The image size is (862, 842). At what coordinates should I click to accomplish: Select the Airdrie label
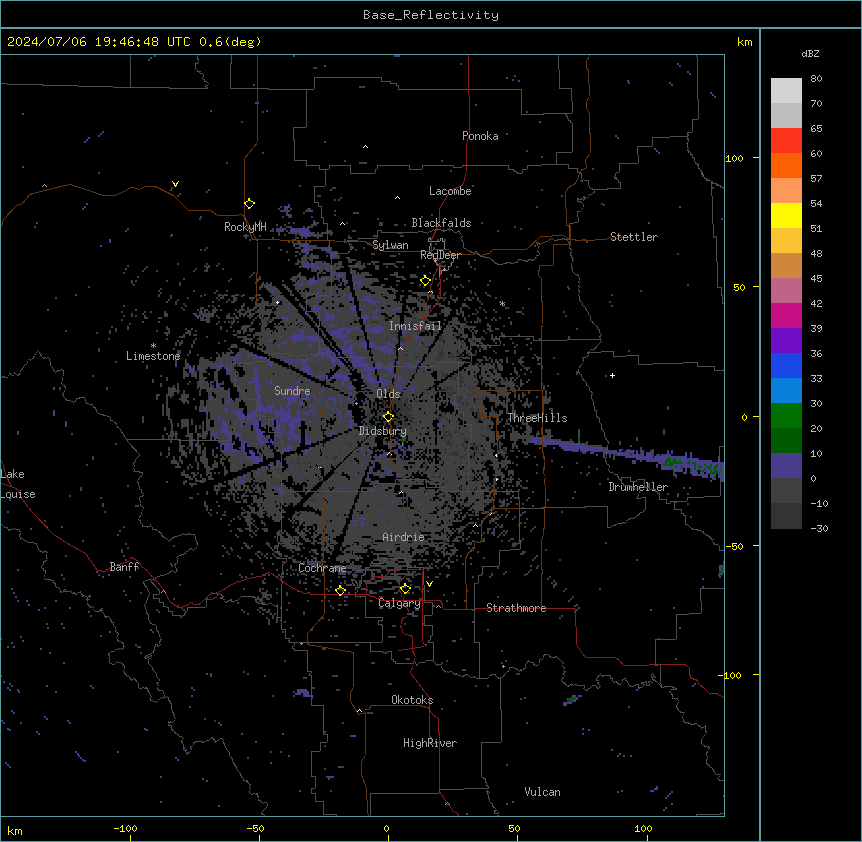[403, 537]
